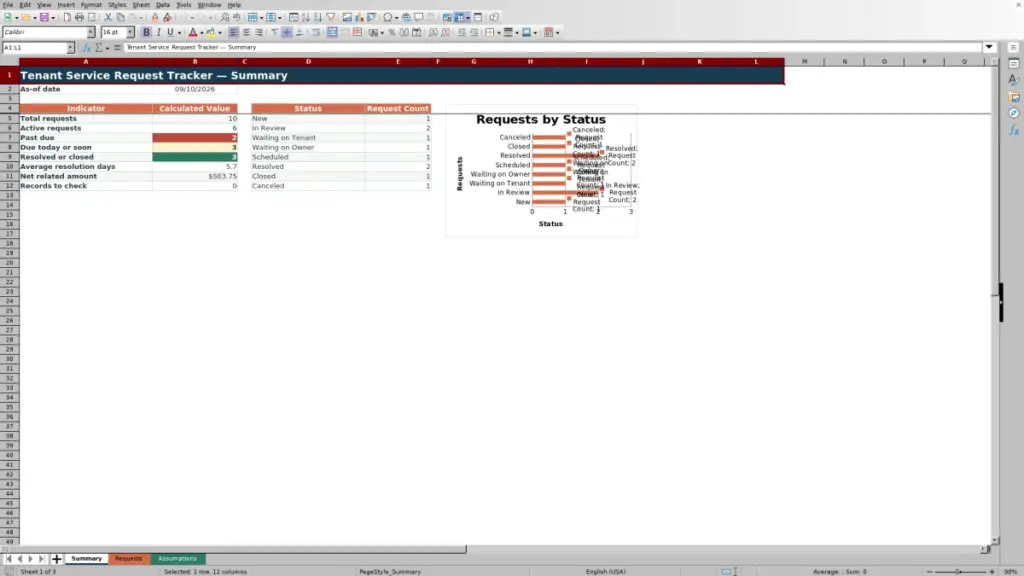Viewport: 1024px width, 576px height.
Task: Click the Format as Percent icon
Action: (x=392, y=32)
